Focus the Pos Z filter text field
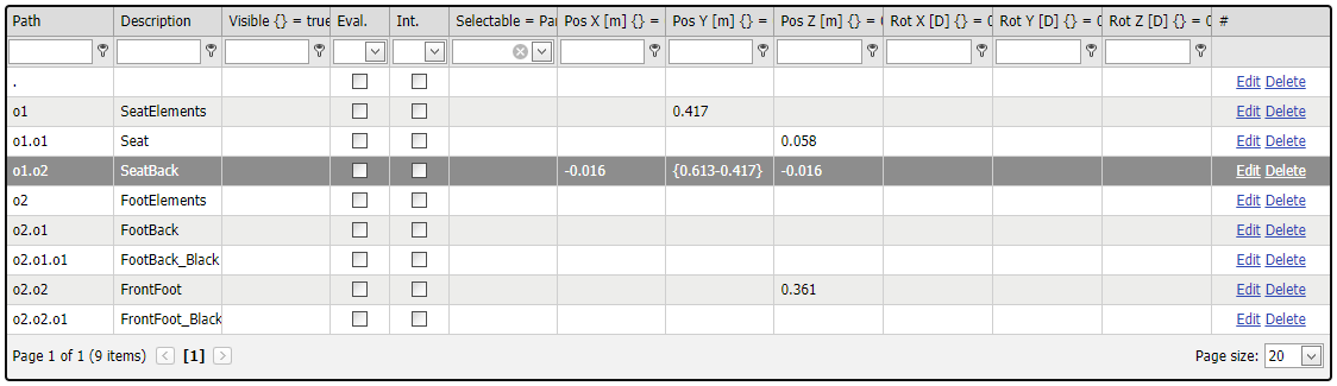1337x386 pixels. (819, 52)
